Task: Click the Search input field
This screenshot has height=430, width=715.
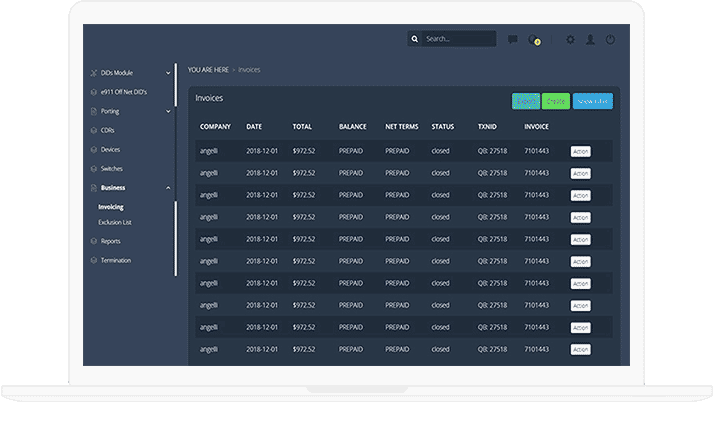Action: [x=458, y=39]
